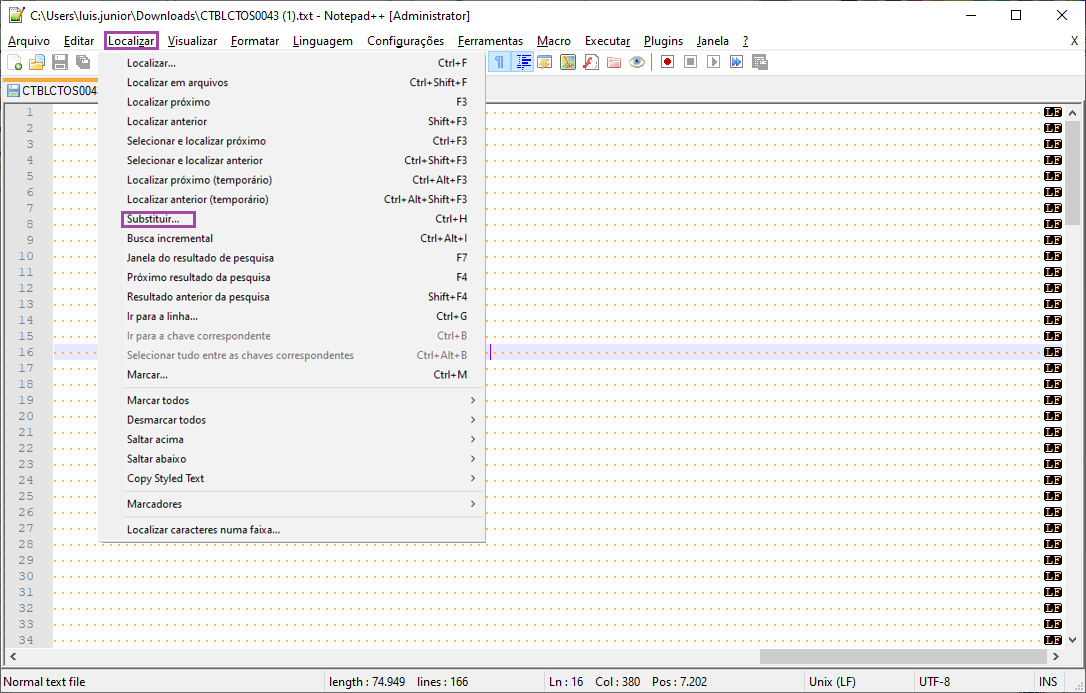
Task: Expand the Saltar abaixo submenu
Action: click(x=292, y=458)
